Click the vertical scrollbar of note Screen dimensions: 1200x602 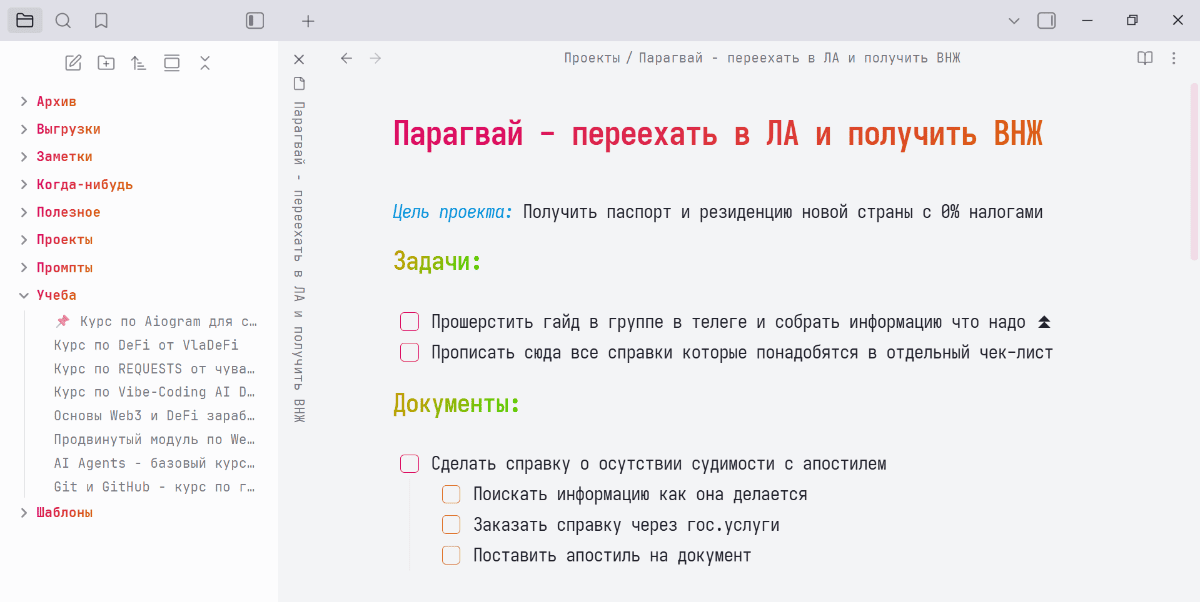(x=1194, y=170)
